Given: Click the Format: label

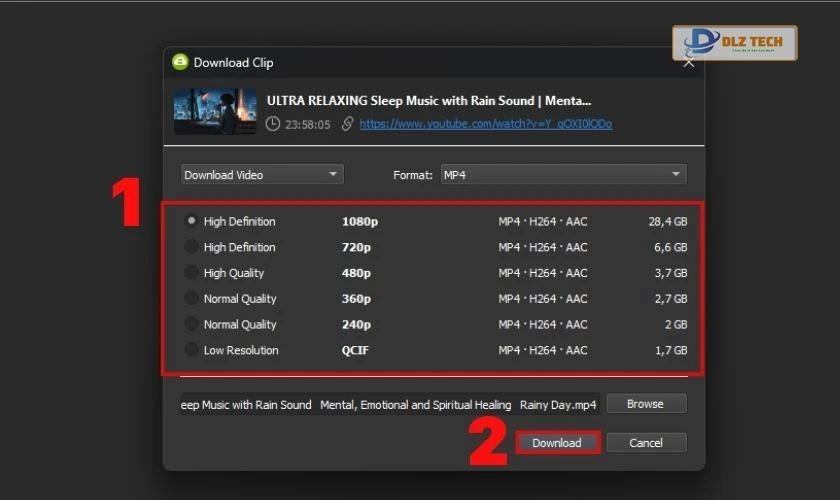Looking at the screenshot, I should [x=412, y=175].
